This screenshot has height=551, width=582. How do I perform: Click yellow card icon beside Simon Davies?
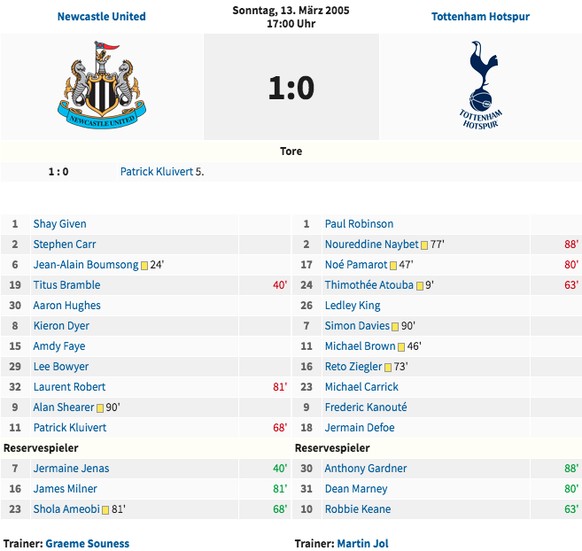[x=395, y=326]
